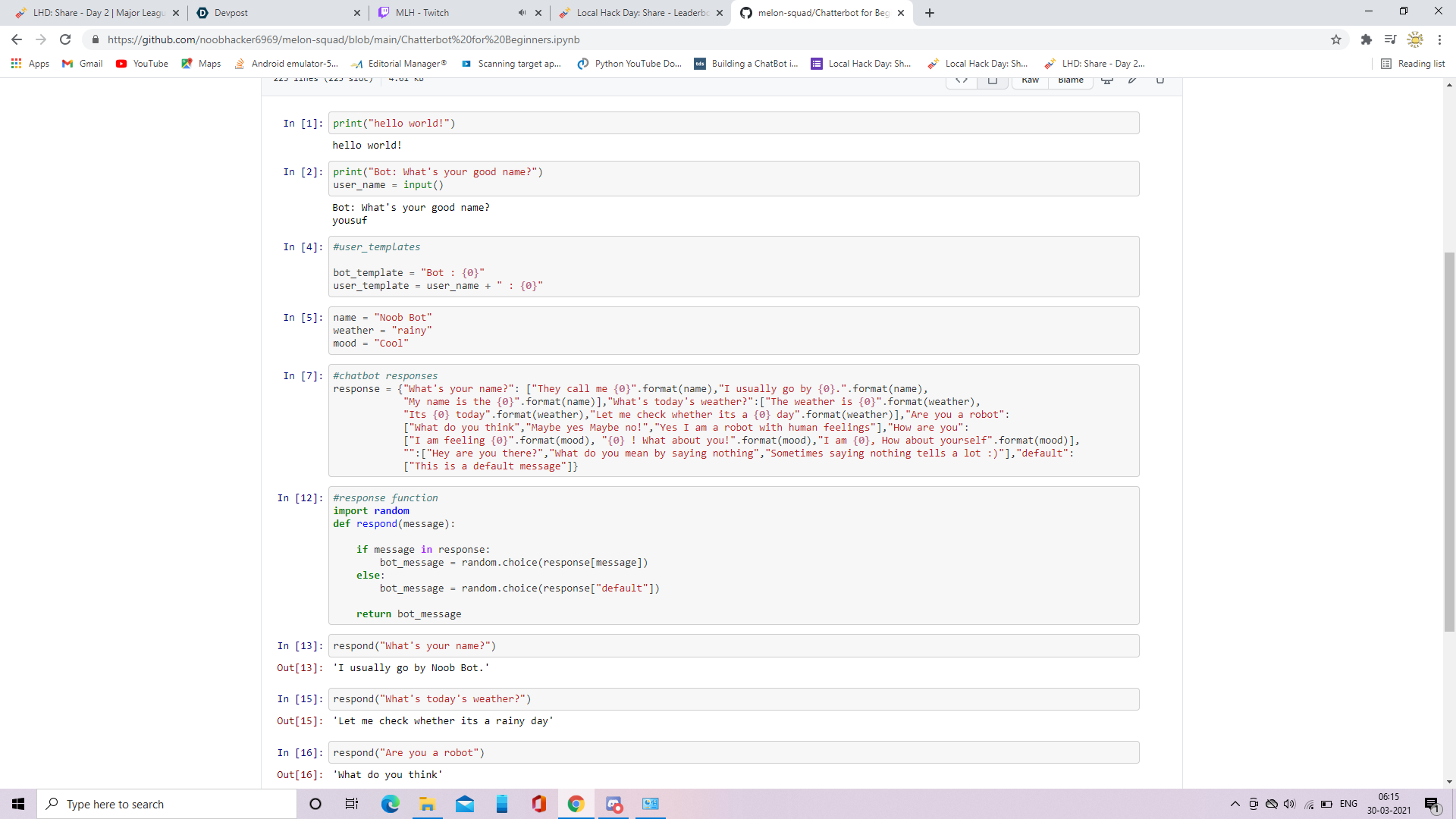Image resolution: width=1456 pixels, height=819 pixels.
Task: Click the Blame button
Action: (1071, 80)
